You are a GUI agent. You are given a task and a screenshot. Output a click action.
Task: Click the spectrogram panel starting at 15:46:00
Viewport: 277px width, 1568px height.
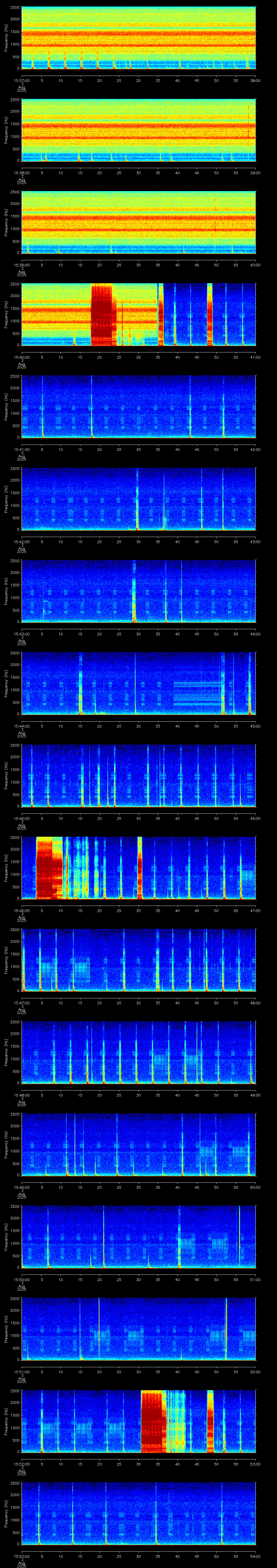(x=138, y=868)
